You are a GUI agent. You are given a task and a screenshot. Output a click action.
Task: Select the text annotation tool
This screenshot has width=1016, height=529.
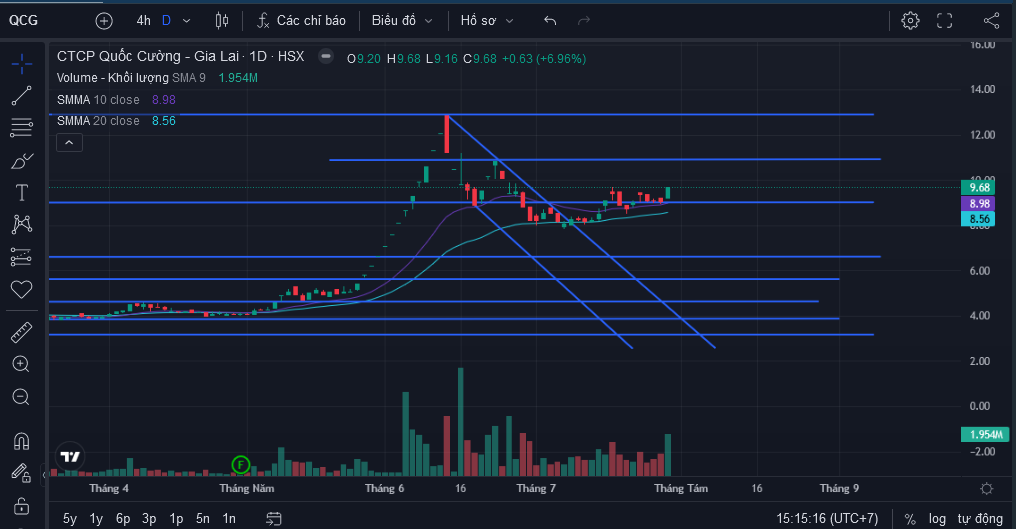tap(21, 193)
